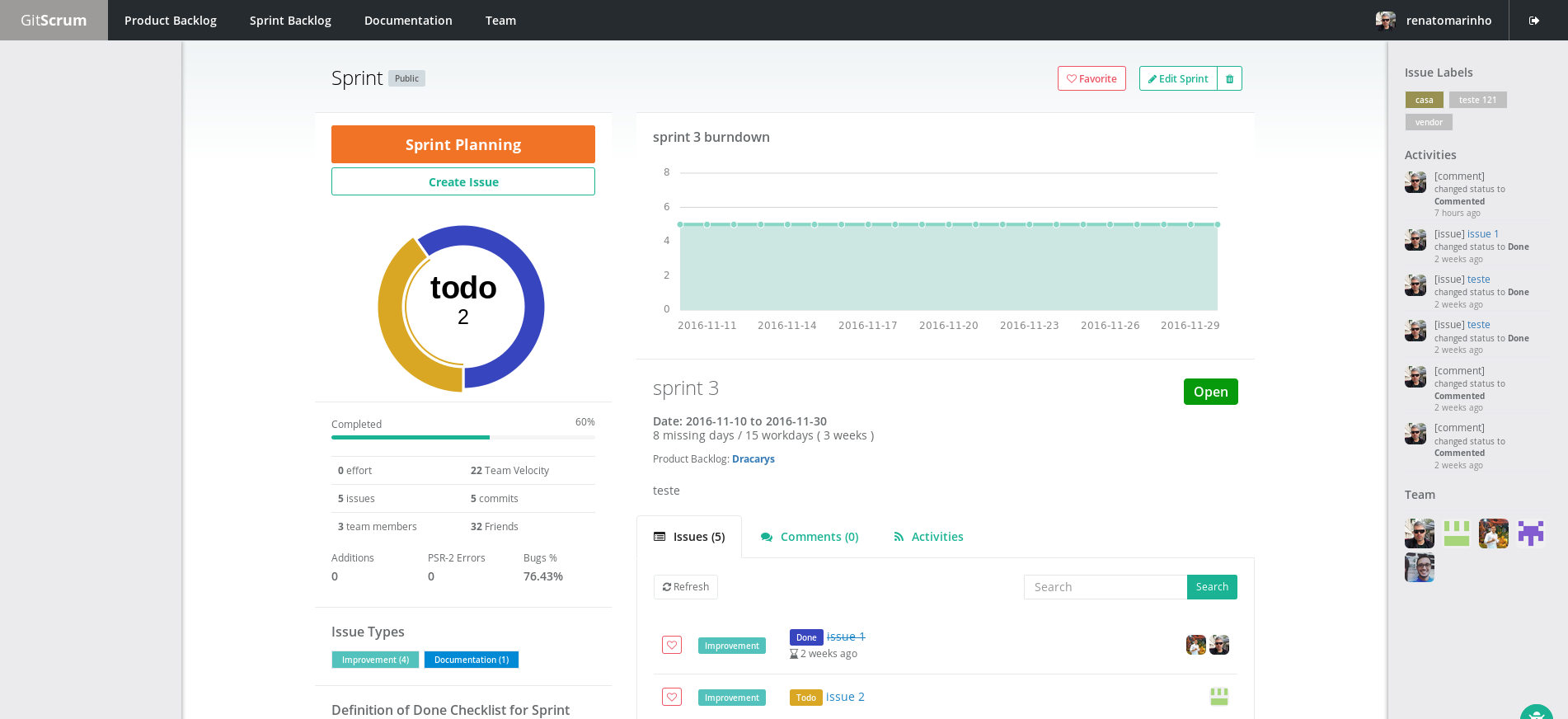The height and width of the screenshot is (719, 1568).
Task: Open the issue 2 link
Action: 845,697
